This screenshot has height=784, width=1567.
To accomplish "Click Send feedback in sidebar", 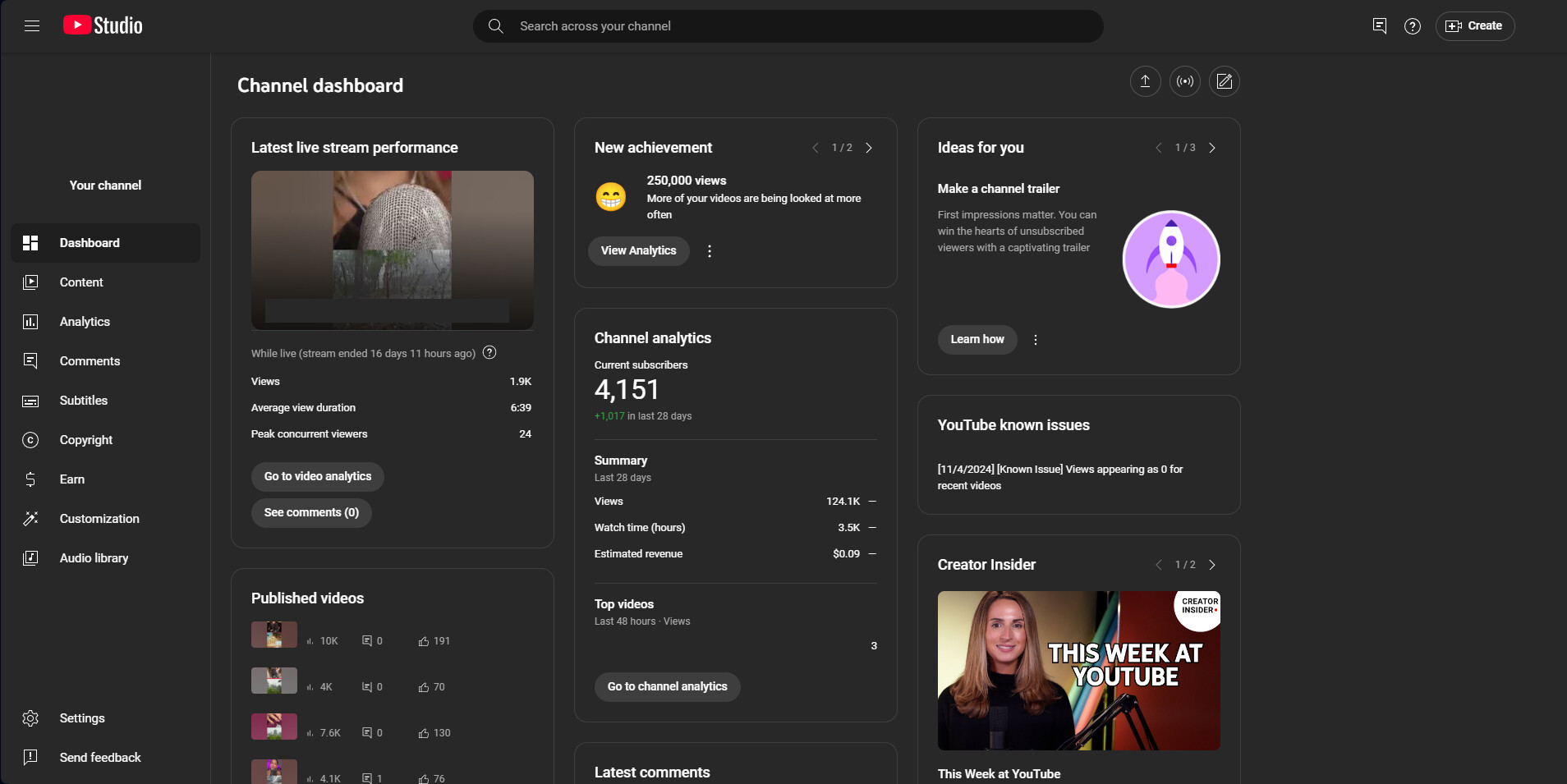I will click(x=105, y=758).
